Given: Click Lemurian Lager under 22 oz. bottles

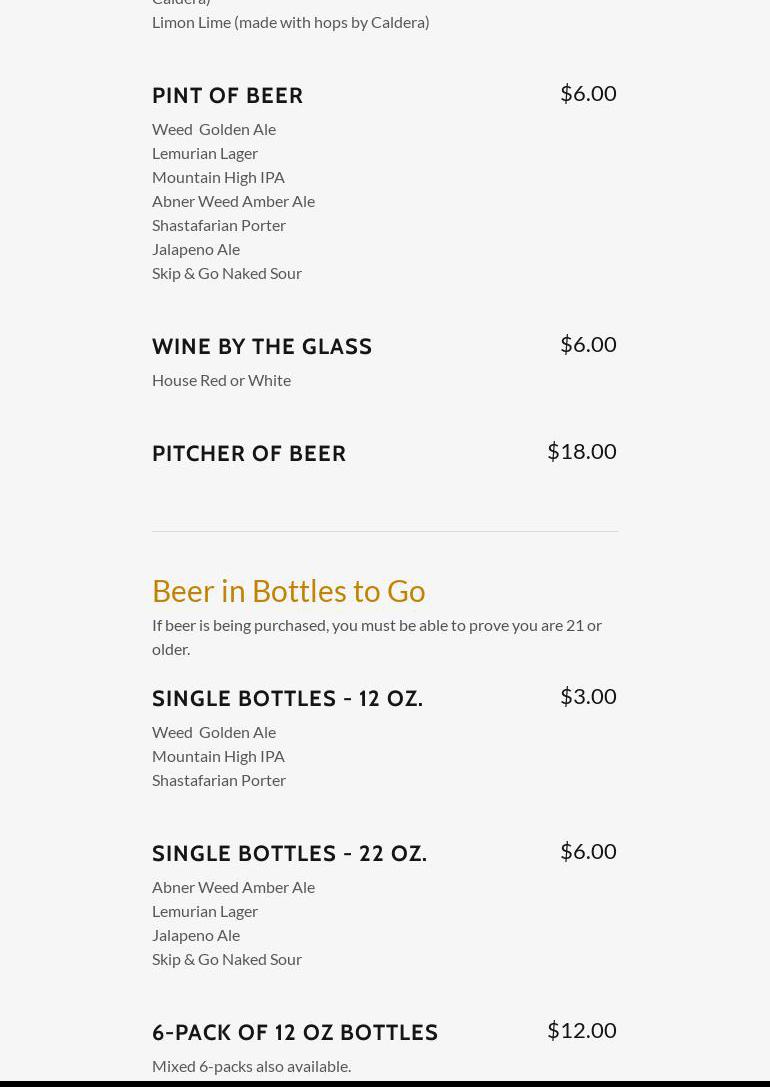Looking at the screenshot, I should click(205, 911).
